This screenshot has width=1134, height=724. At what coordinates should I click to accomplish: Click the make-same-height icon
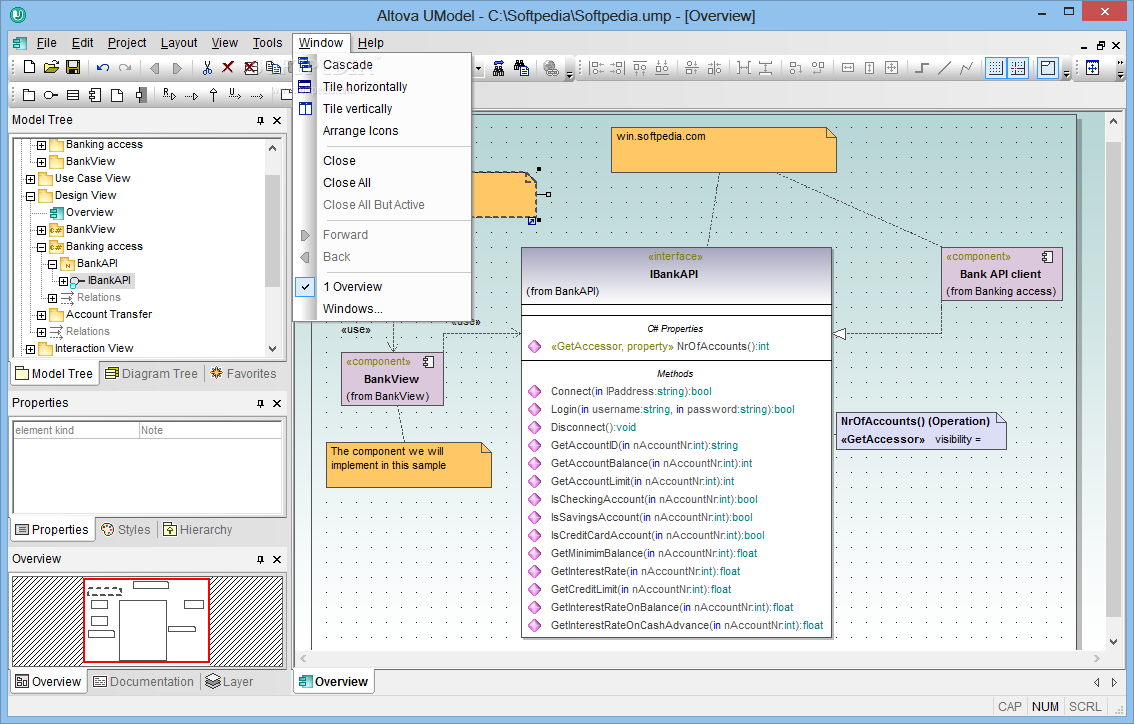coord(869,68)
